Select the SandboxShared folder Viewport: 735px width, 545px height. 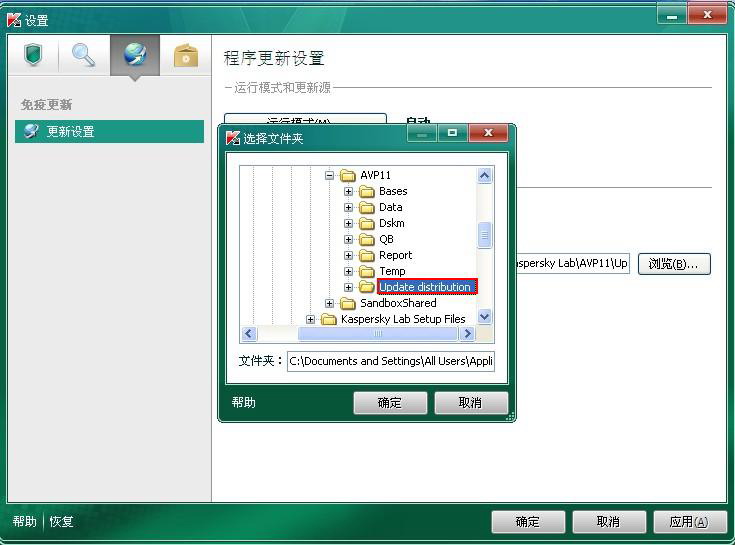tap(398, 303)
